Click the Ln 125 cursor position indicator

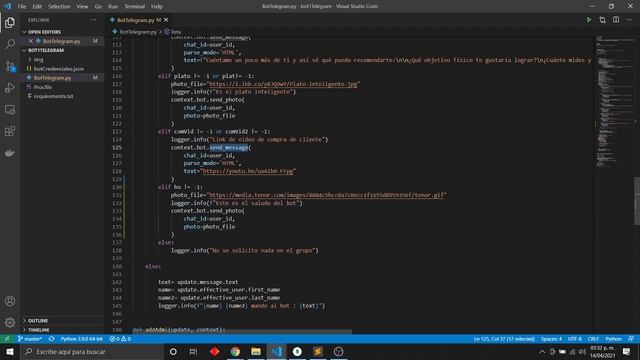pos(504,339)
